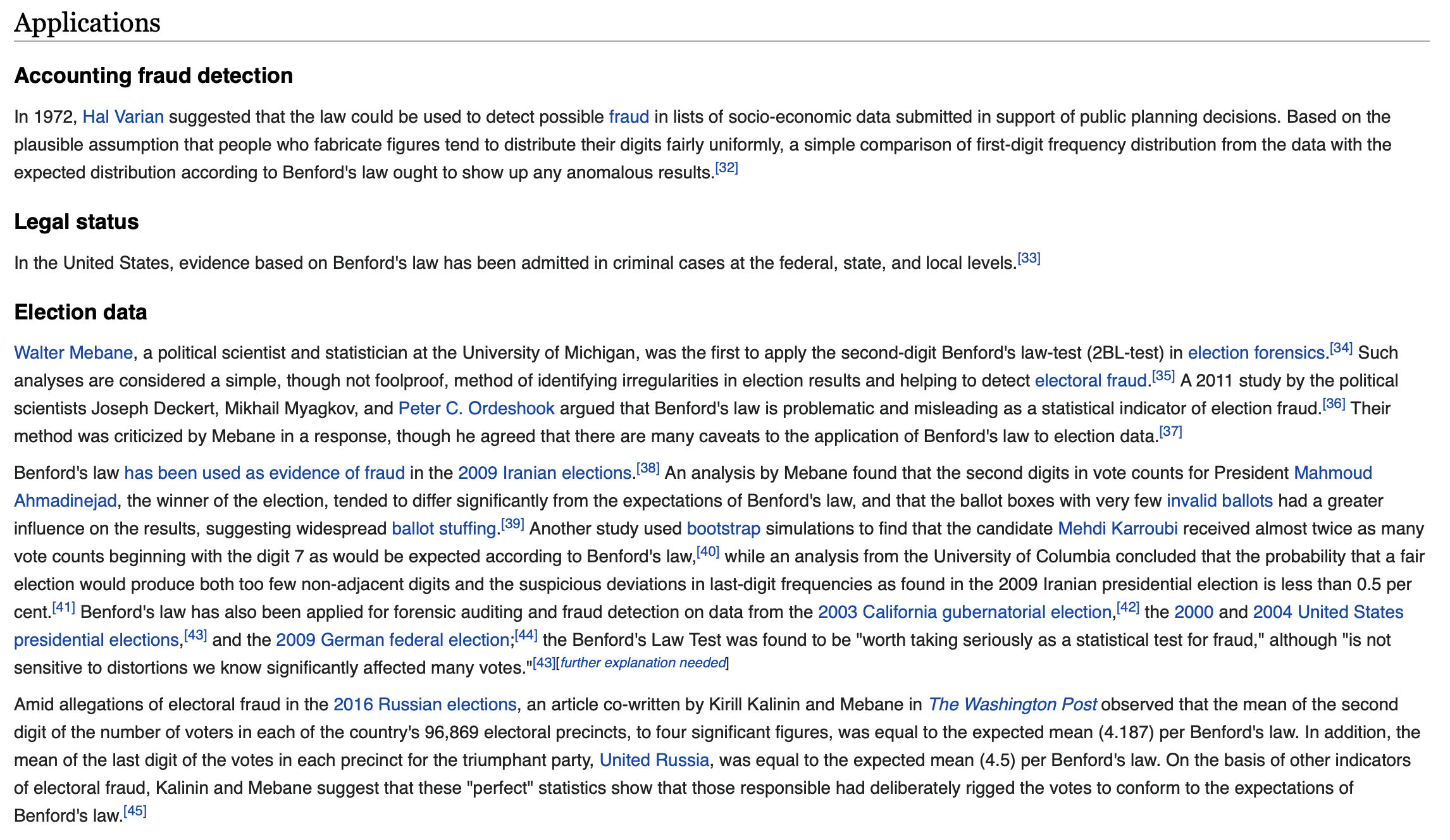Open citation reference [40]
Viewport: 1450px width, 840px height.
[708, 552]
